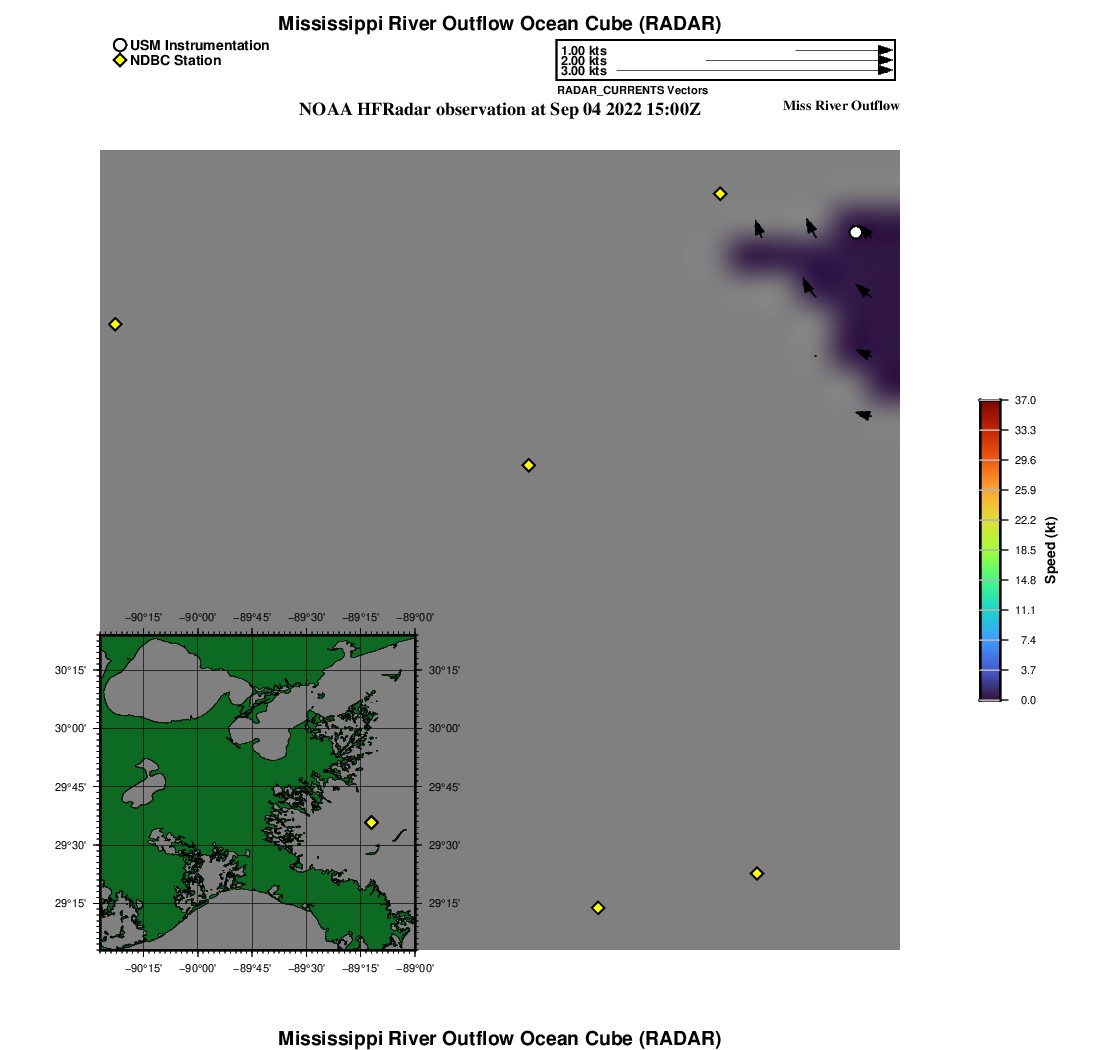Click the 2.00 kts vector legend label
Screen dimensions: 1100x1050
583,61
